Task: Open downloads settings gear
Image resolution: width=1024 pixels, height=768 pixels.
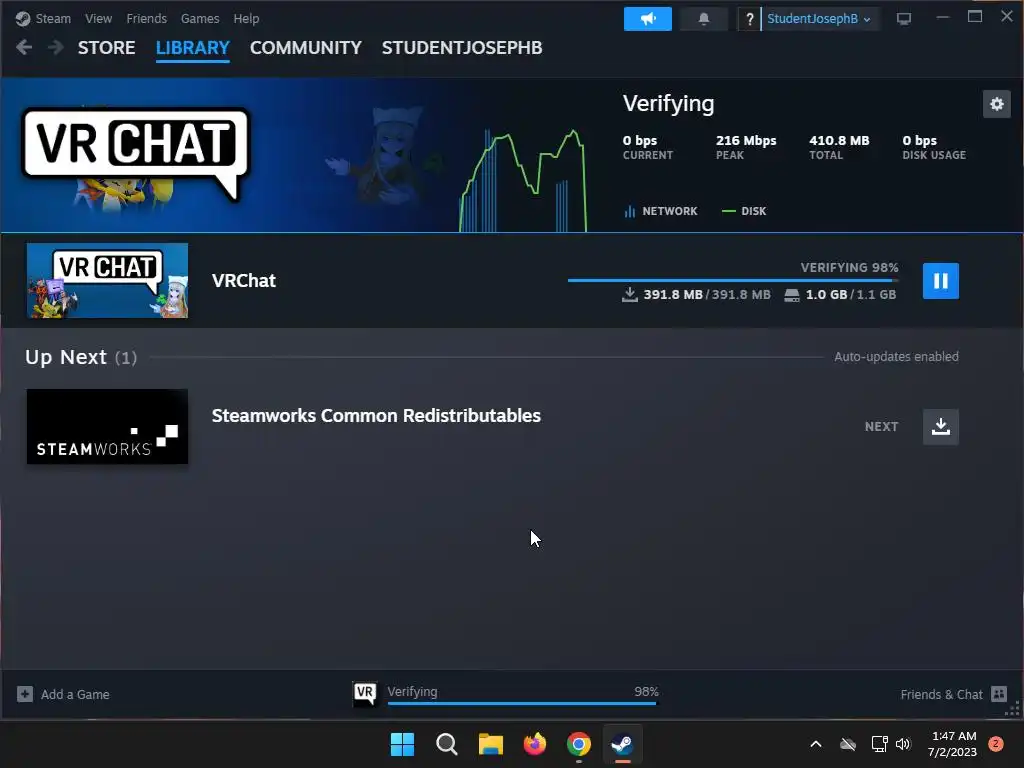Action: click(997, 104)
